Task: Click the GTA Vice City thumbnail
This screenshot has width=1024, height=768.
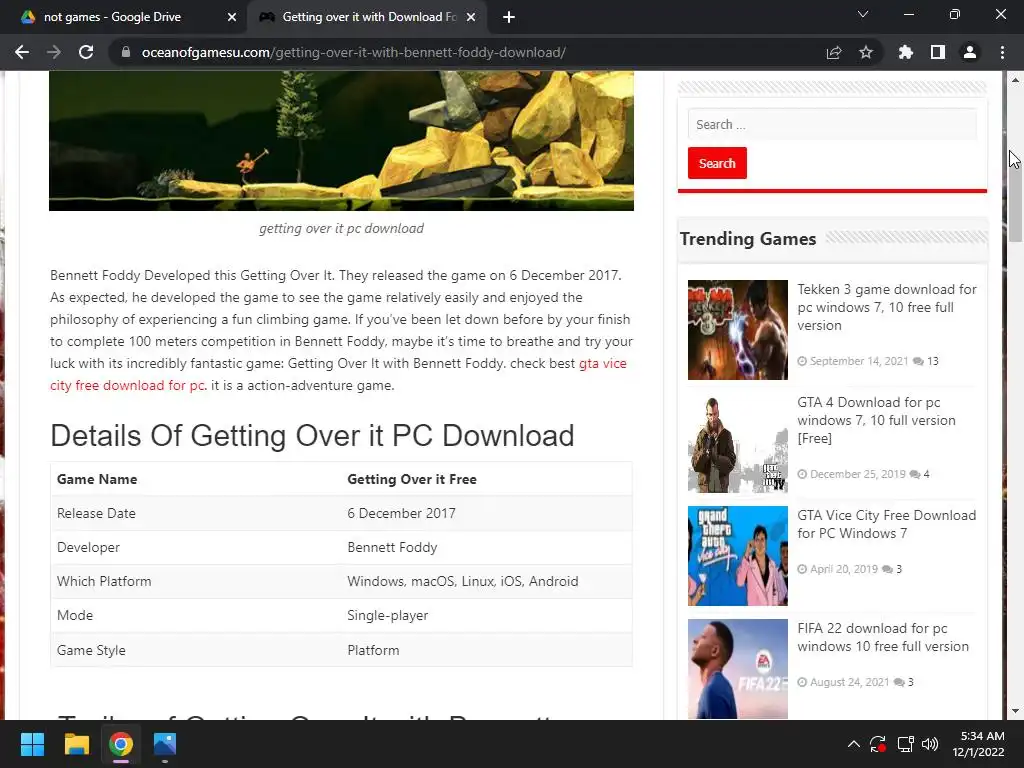Action: (x=737, y=556)
